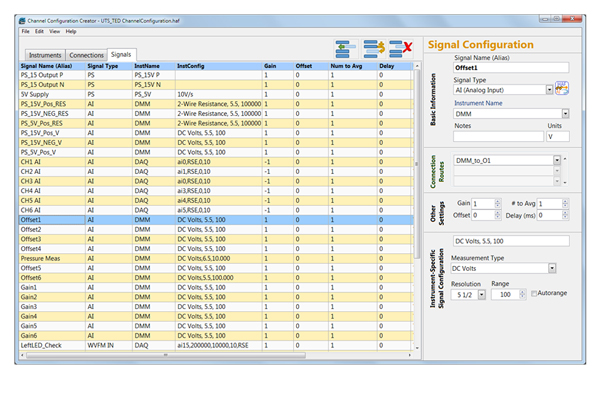Open the File menu

tap(26, 31)
